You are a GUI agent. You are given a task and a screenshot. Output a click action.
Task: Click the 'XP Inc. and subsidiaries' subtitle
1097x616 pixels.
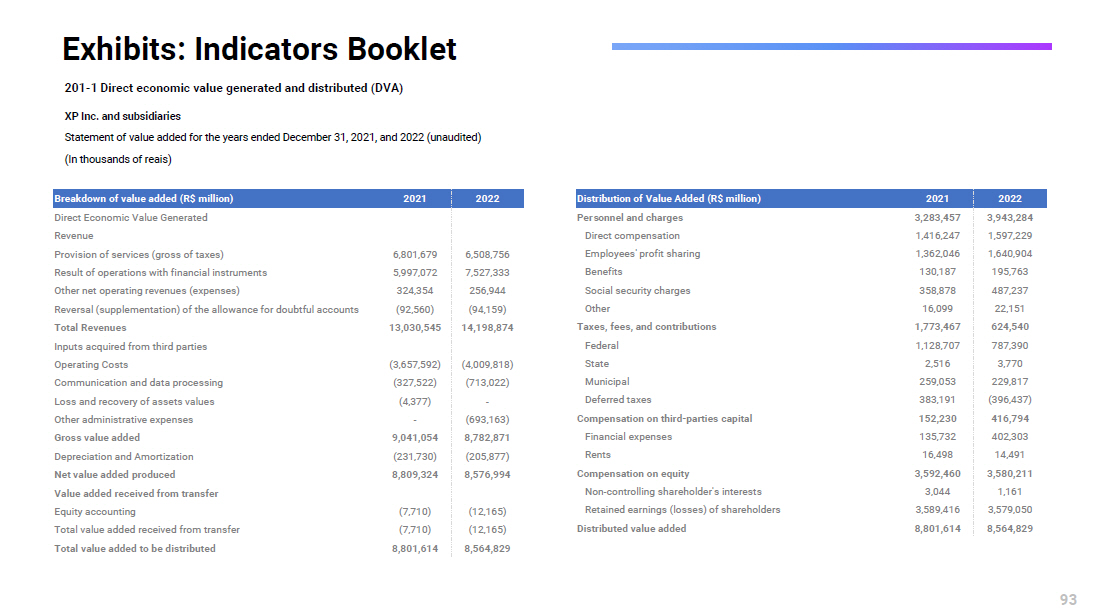(123, 116)
